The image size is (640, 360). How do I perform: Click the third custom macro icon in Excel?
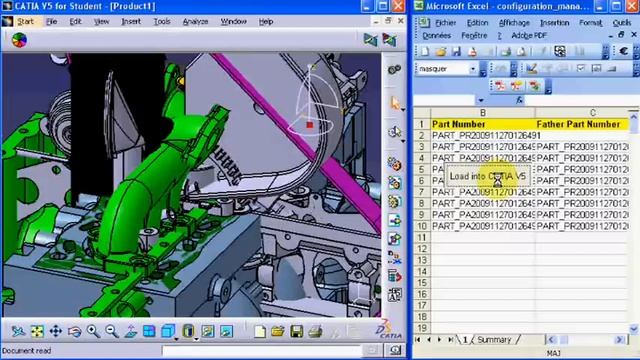point(534,86)
